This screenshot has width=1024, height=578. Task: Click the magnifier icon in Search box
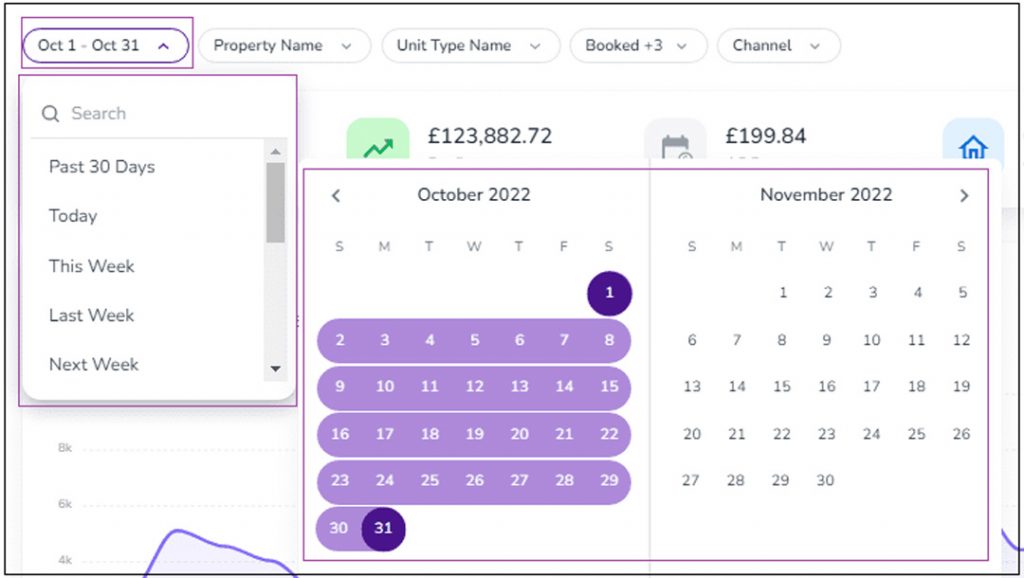tap(50, 114)
